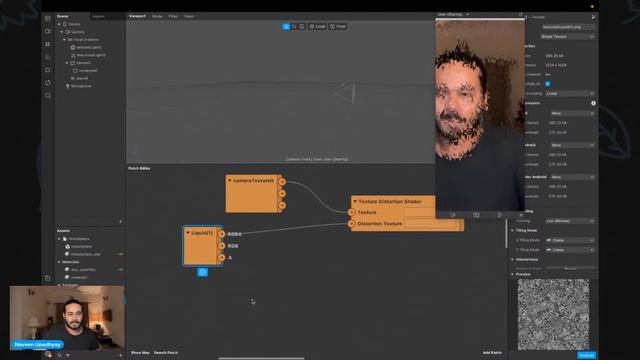Click the Patch Editor horizontal scrollbar
This screenshot has height=360, width=640.
(x=261, y=358)
